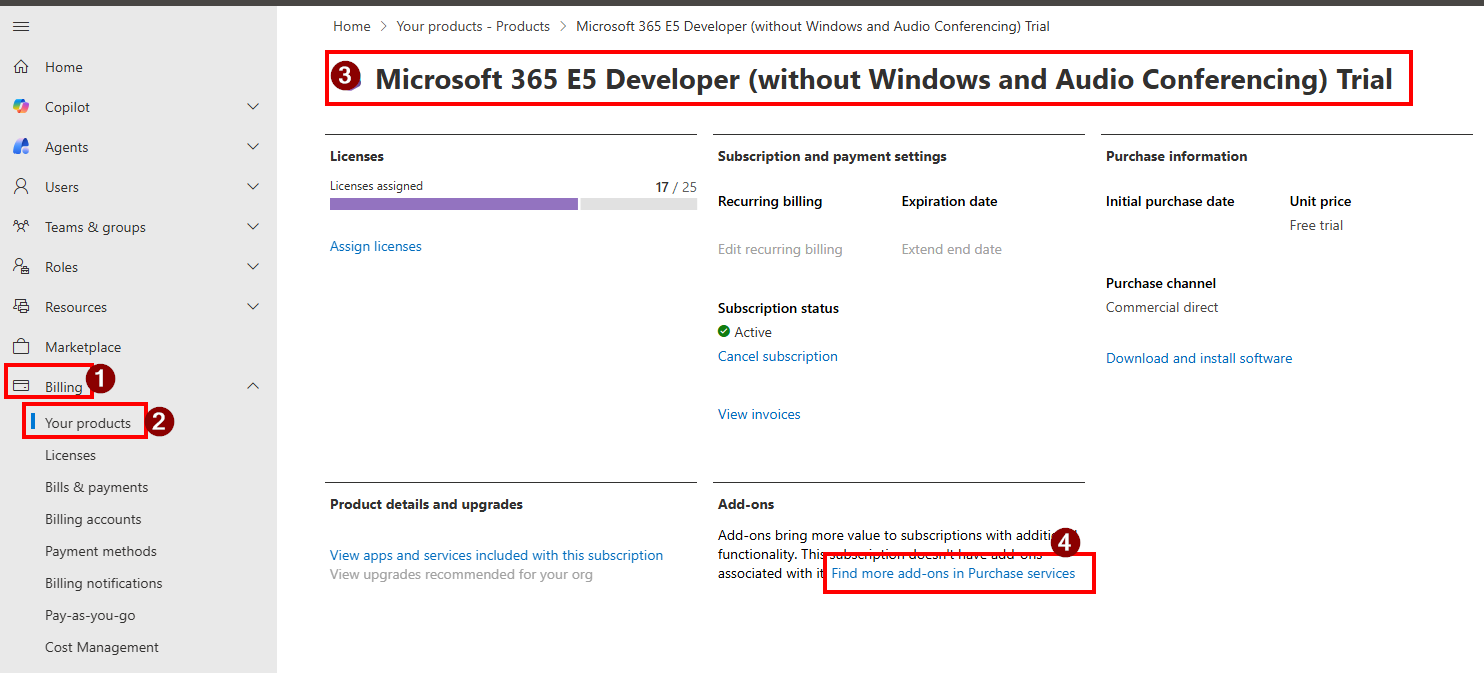Select Your products under Billing
1484x673 pixels.
pyautogui.click(x=88, y=423)
